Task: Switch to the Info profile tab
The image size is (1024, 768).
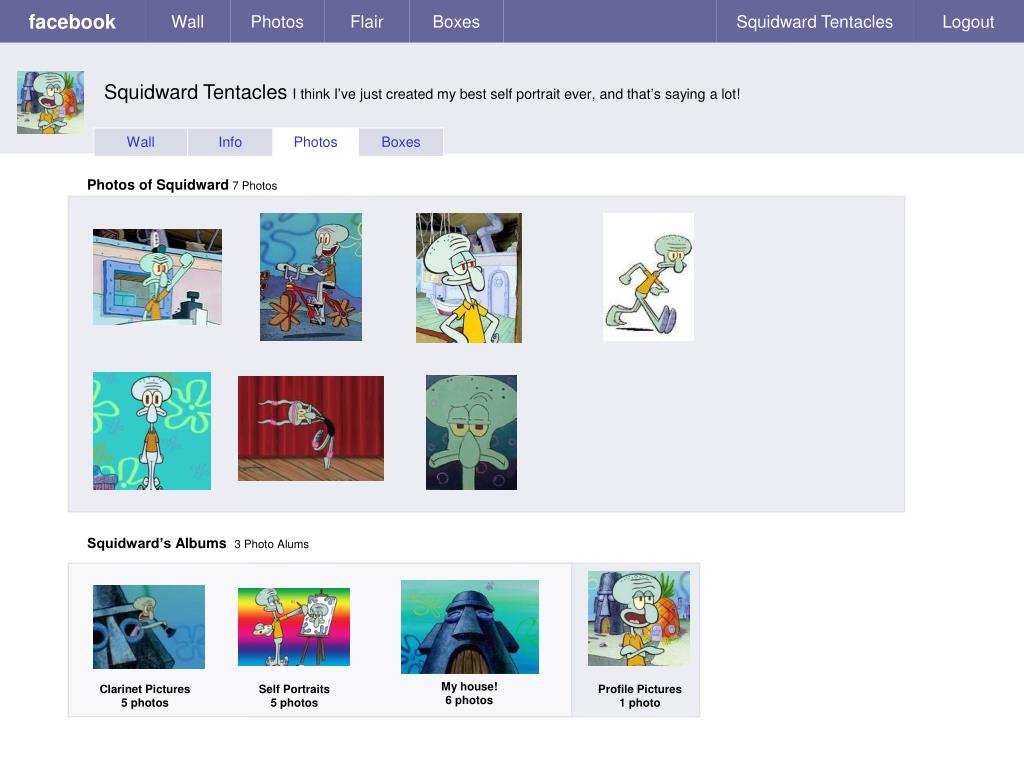Action: click(x=230, y=142)
